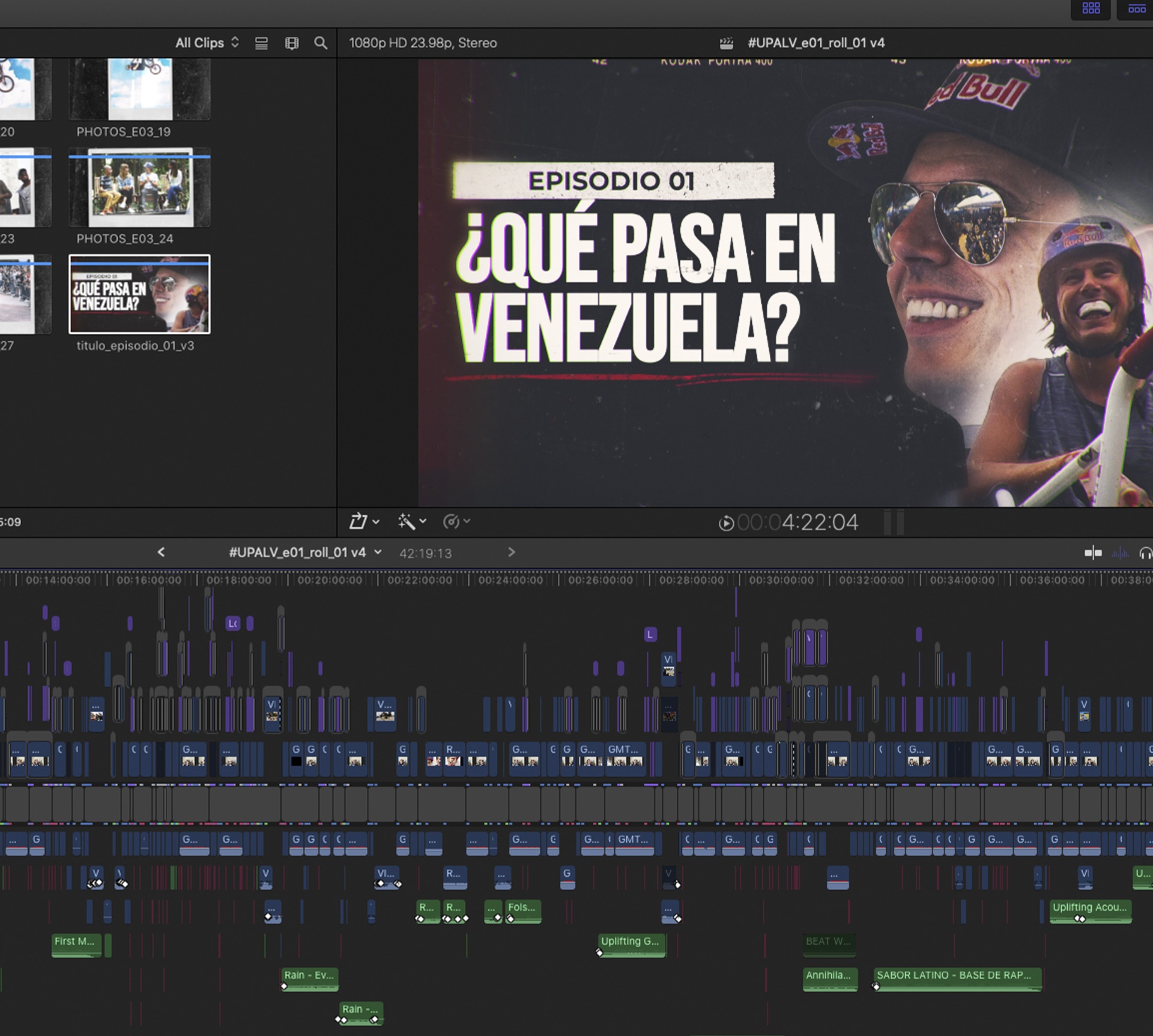Viewport: 1153px width, 1036px height.
Task: Toggle the browser grid layout button
Action: pos(1091,8)
